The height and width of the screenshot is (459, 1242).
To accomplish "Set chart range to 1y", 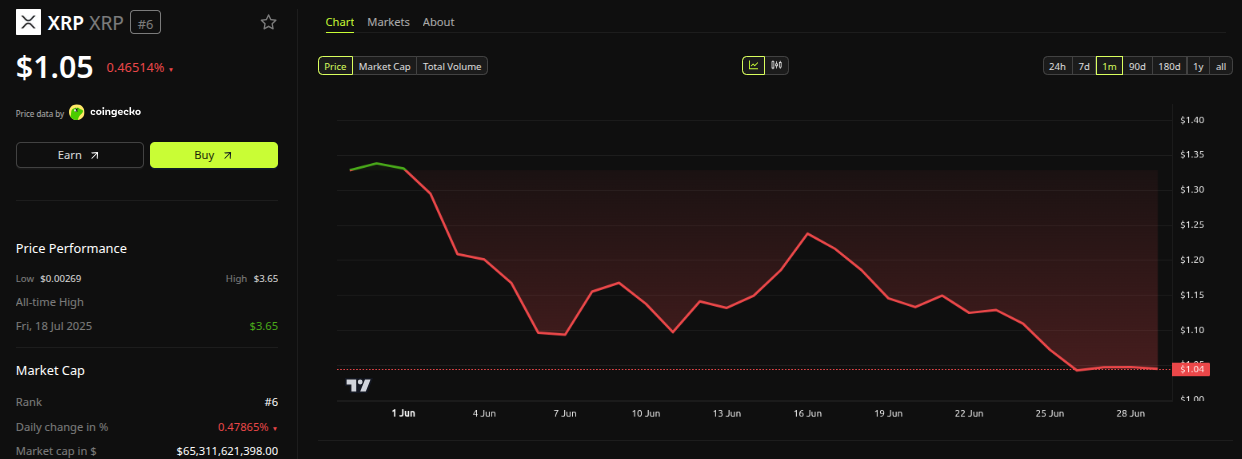I will click(1198, 66).
